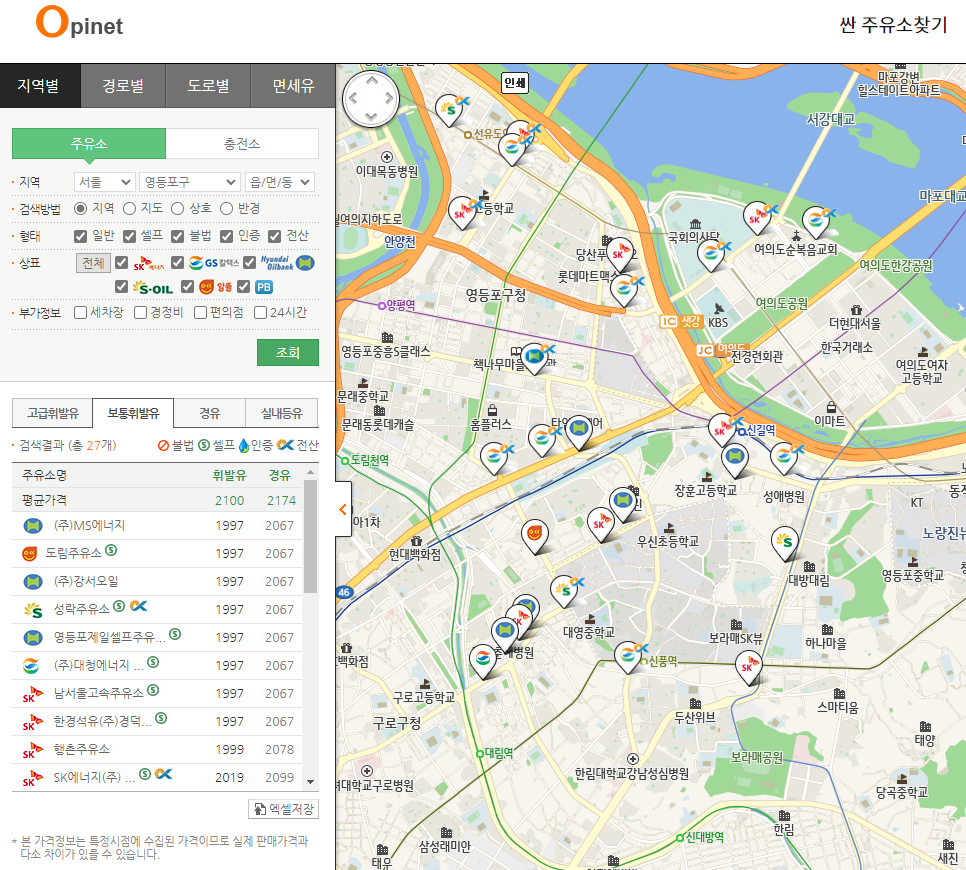Click GS icon beside (주)대청에너지

click(31, 665)
